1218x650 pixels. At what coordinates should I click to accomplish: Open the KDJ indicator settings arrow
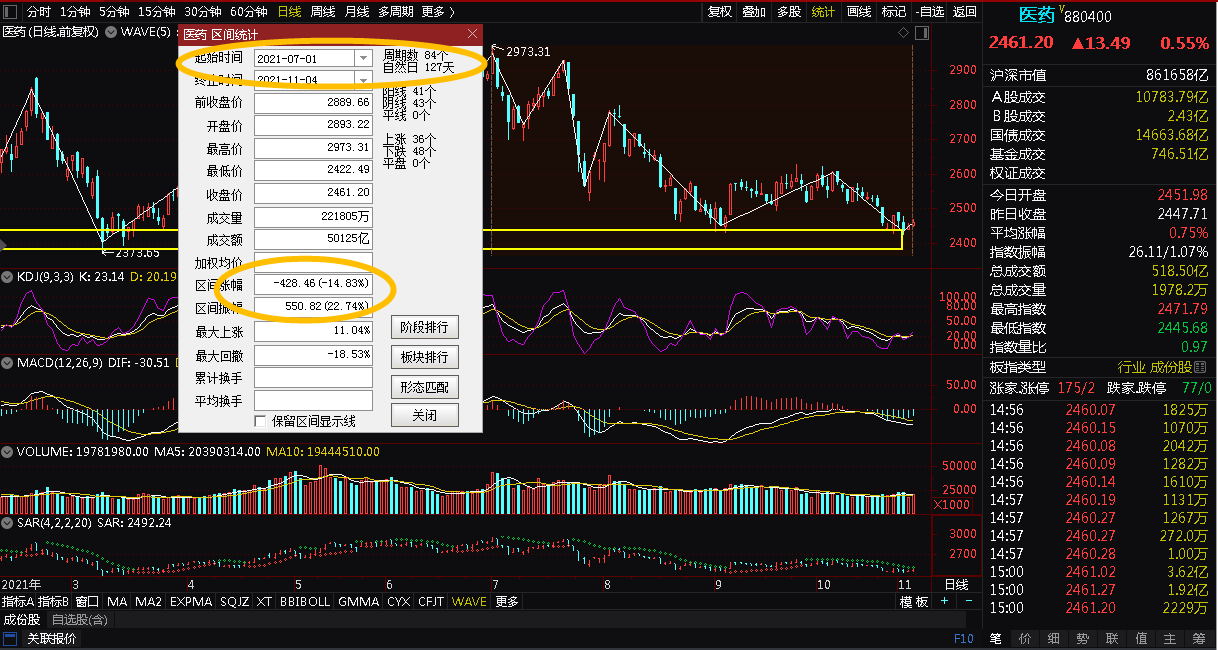pos(8,276)
